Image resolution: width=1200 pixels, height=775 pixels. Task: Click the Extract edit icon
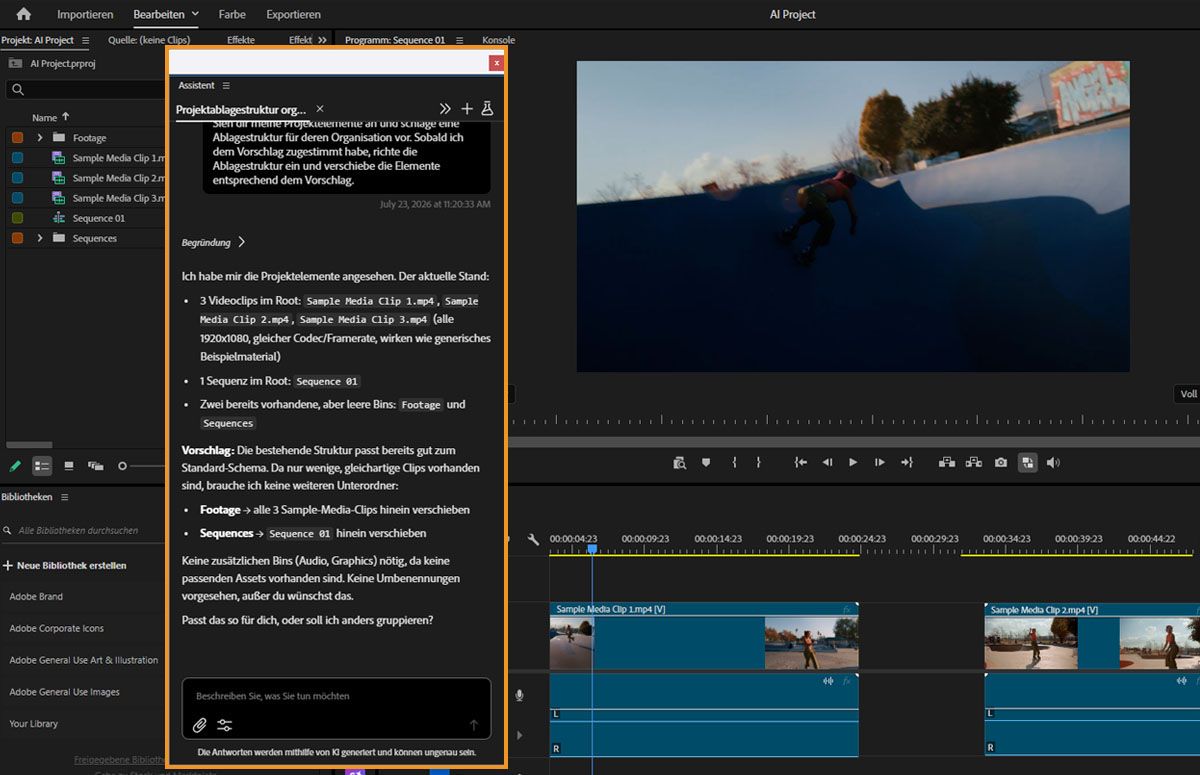point(973,462)
